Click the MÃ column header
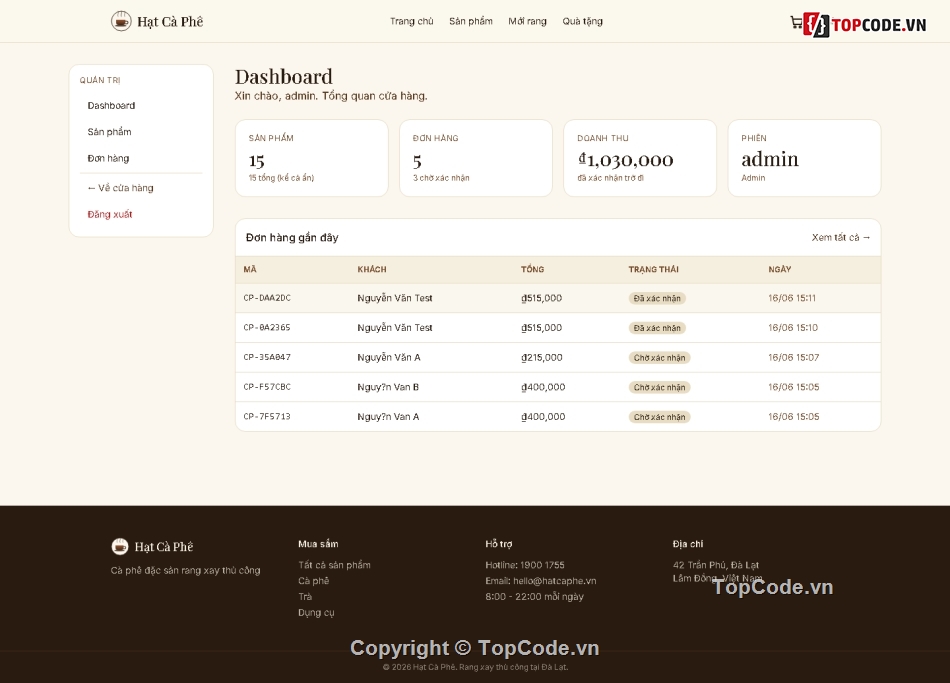Viewport: 950px width, 683px height. click(x=250, y=269)
